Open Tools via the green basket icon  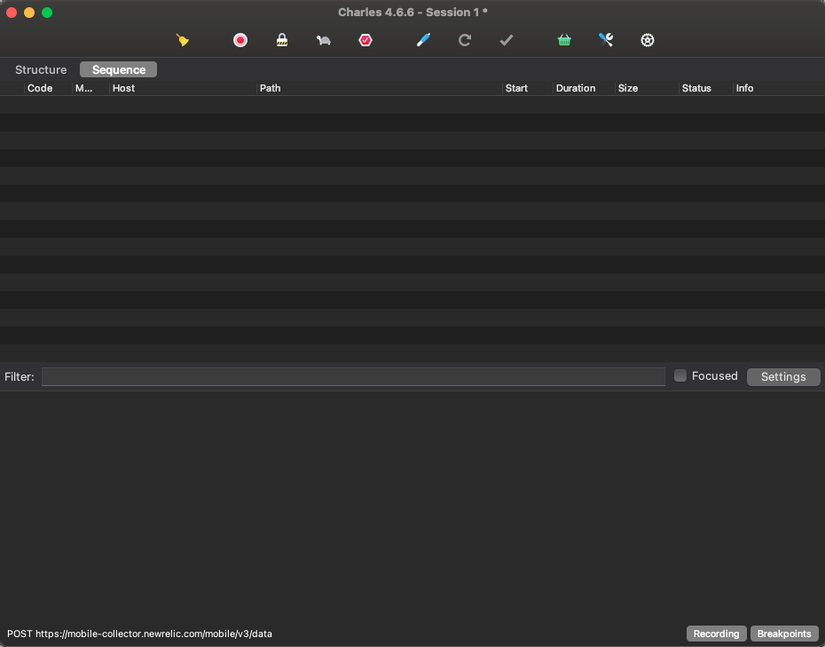coord(564,40)
